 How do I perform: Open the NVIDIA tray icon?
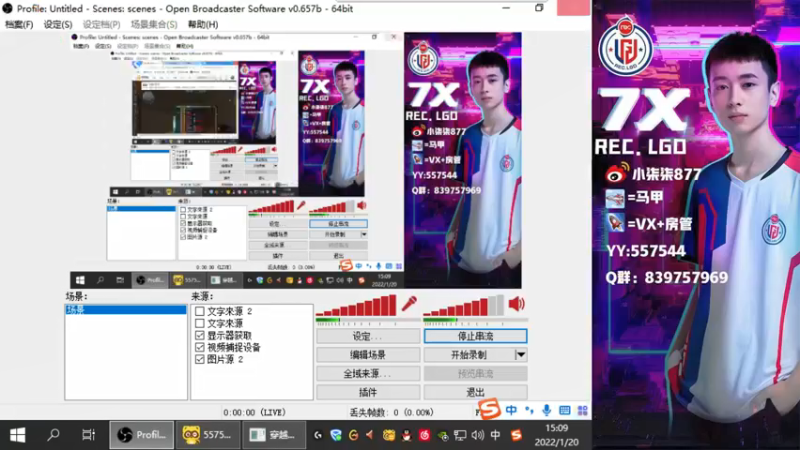point(442,435)
